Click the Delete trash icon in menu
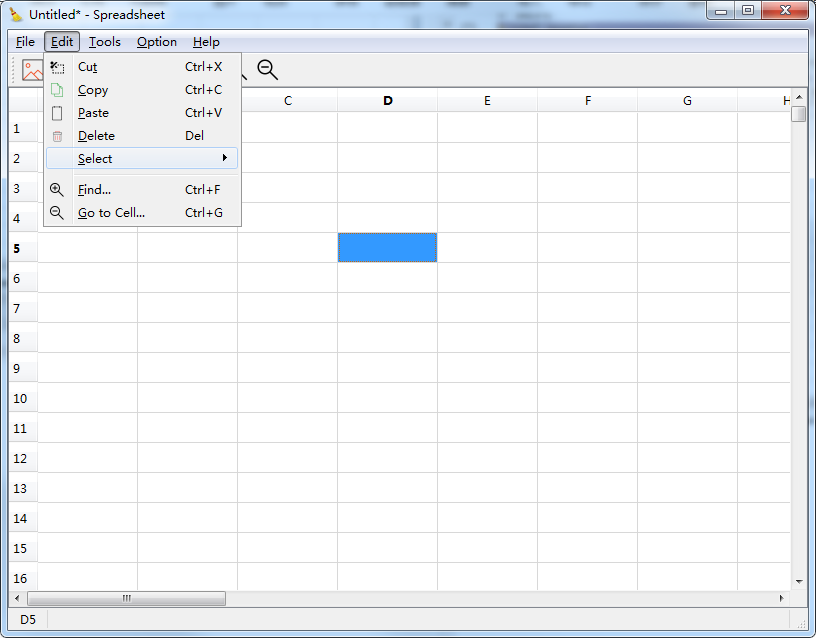The height and width of the screenshot is (638, 816). coord(57,136)
